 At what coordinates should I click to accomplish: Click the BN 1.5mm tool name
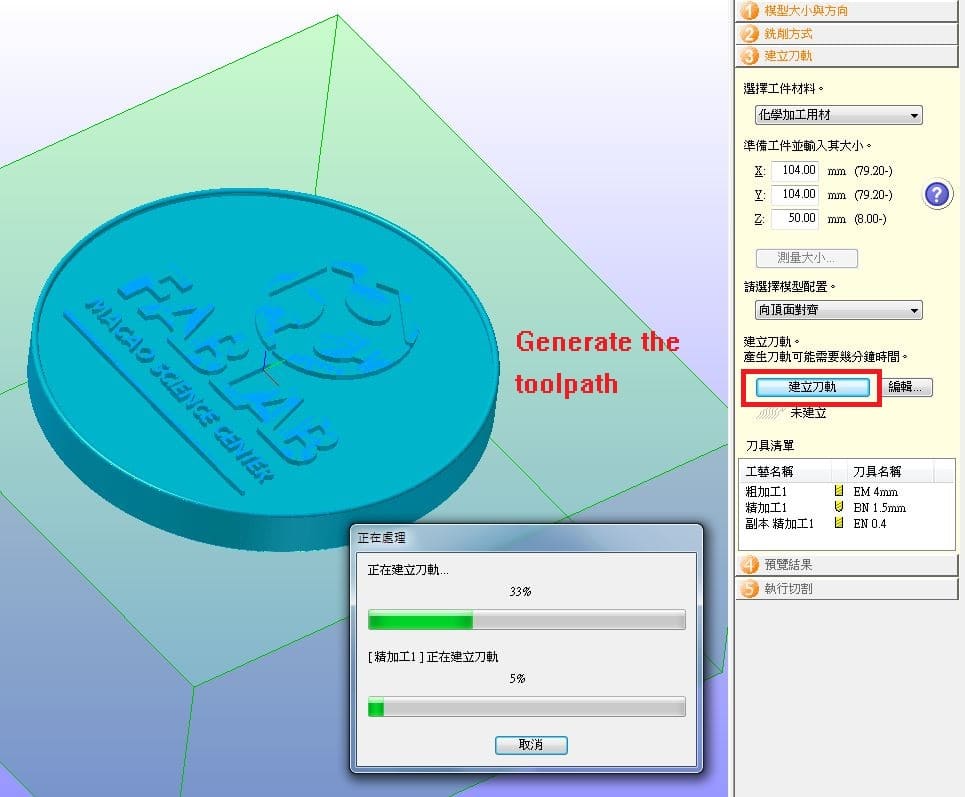pyautogui.click(x=879, y=508)
